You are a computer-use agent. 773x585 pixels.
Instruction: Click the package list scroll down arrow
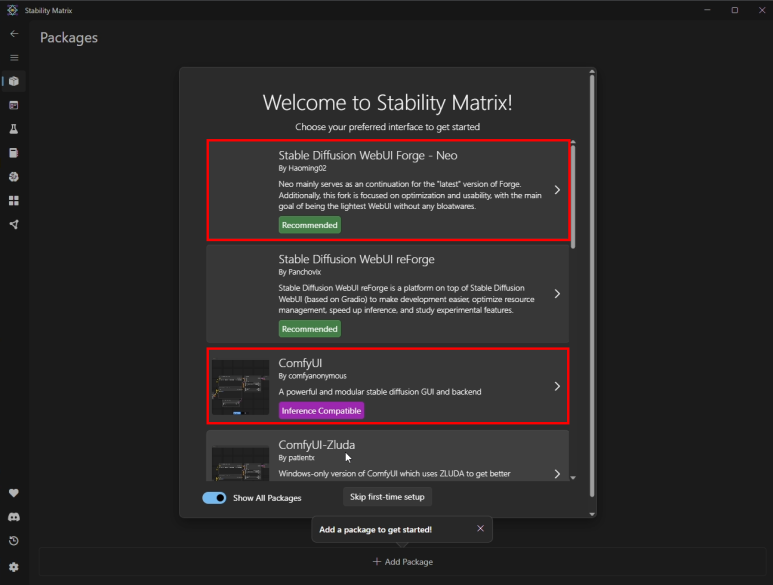(x=573, y=477)
